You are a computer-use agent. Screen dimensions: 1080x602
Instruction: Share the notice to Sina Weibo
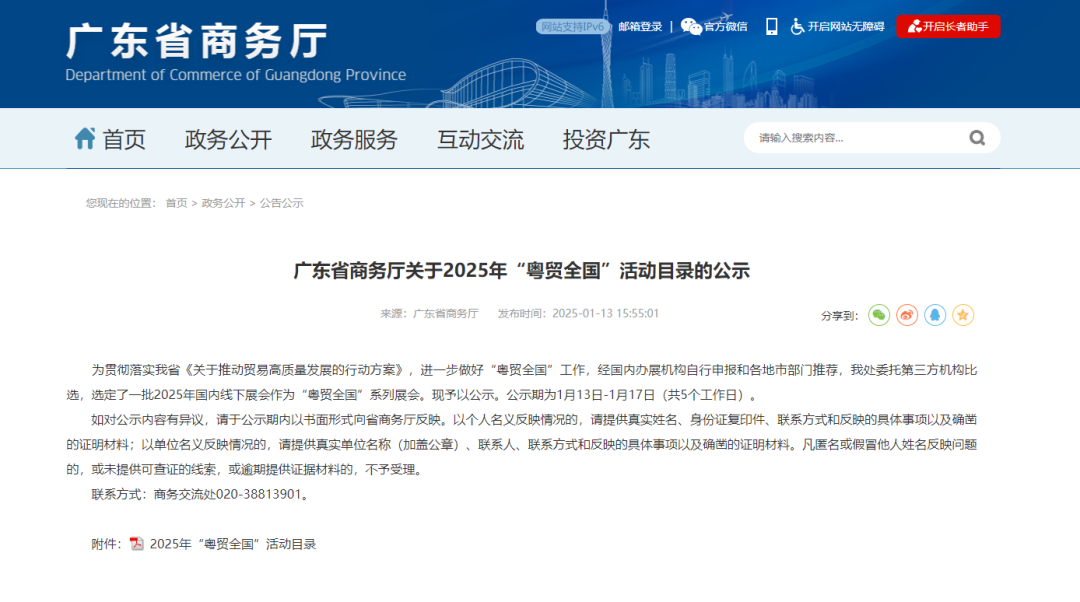click(907, 315)
